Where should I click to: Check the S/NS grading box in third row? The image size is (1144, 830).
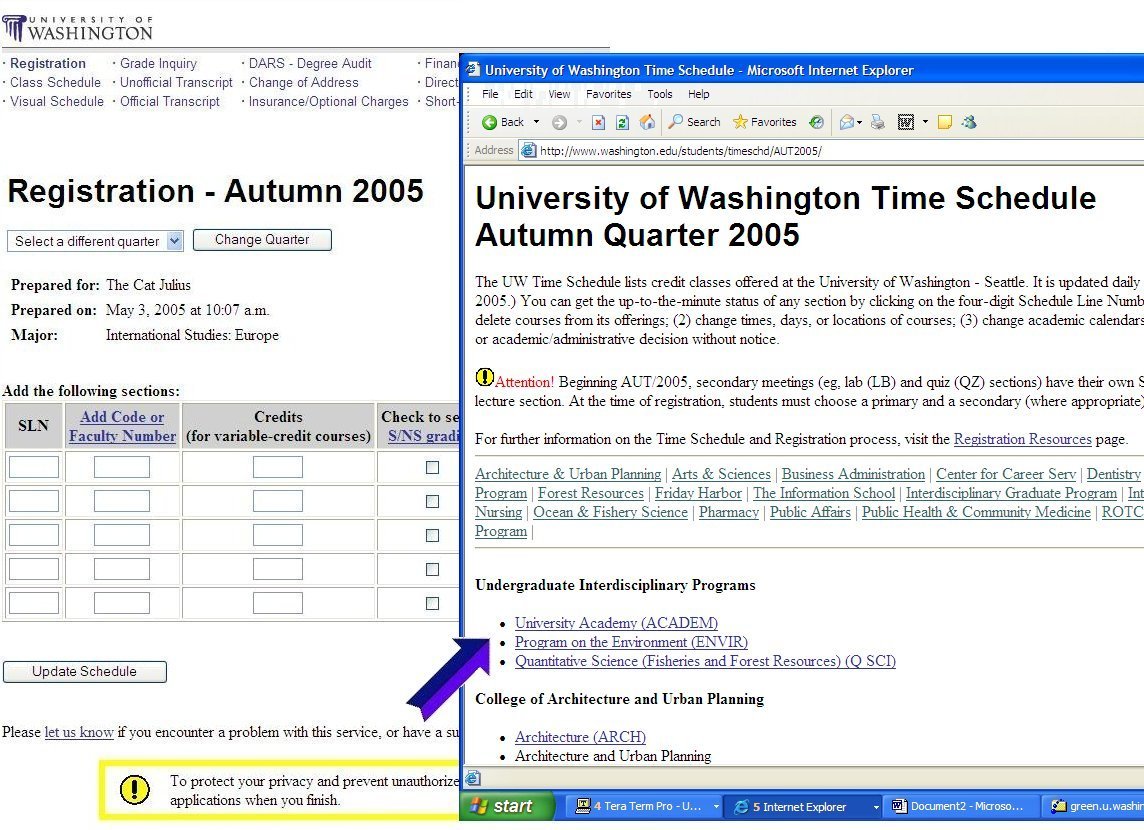click(433, 535)
